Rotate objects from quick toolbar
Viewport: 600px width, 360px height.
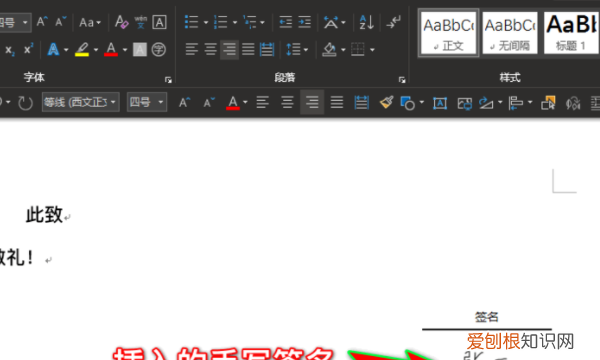tap(486, 103)
